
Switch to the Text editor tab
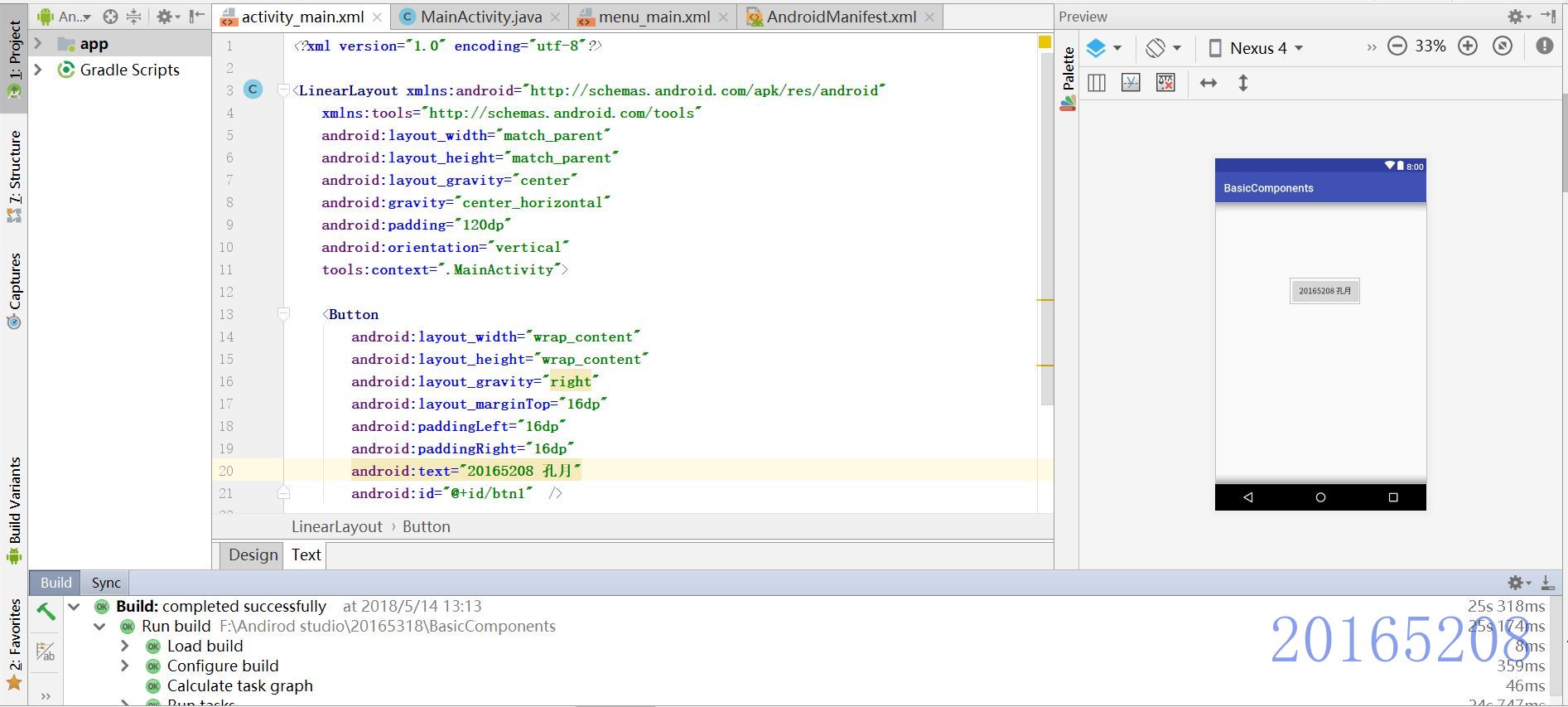306,554
